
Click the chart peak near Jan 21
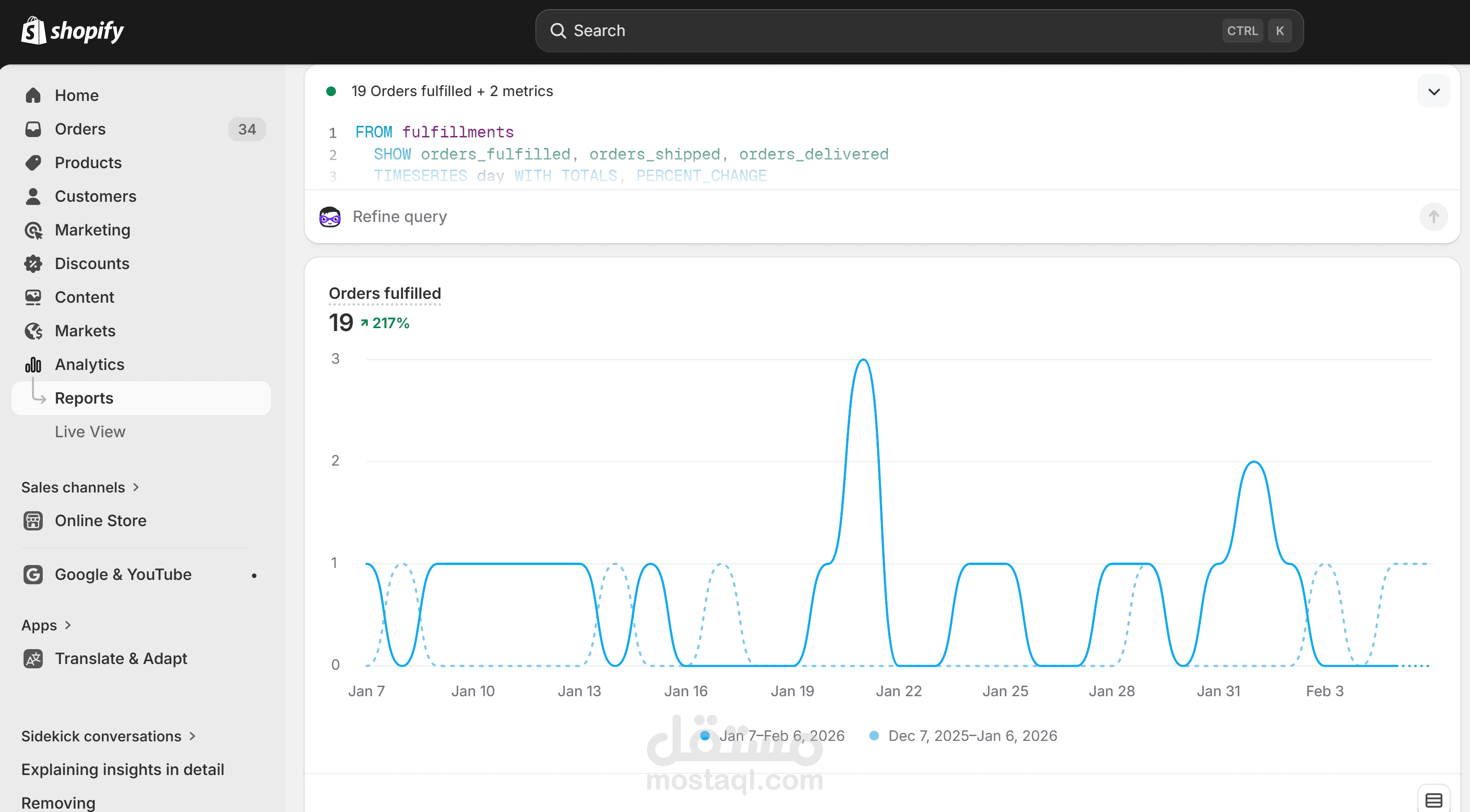[864, 360]
